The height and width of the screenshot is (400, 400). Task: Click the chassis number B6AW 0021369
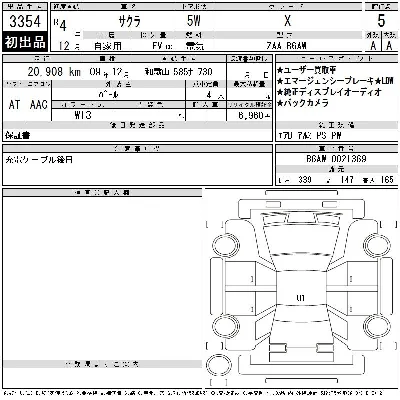(x=336, y=159)
